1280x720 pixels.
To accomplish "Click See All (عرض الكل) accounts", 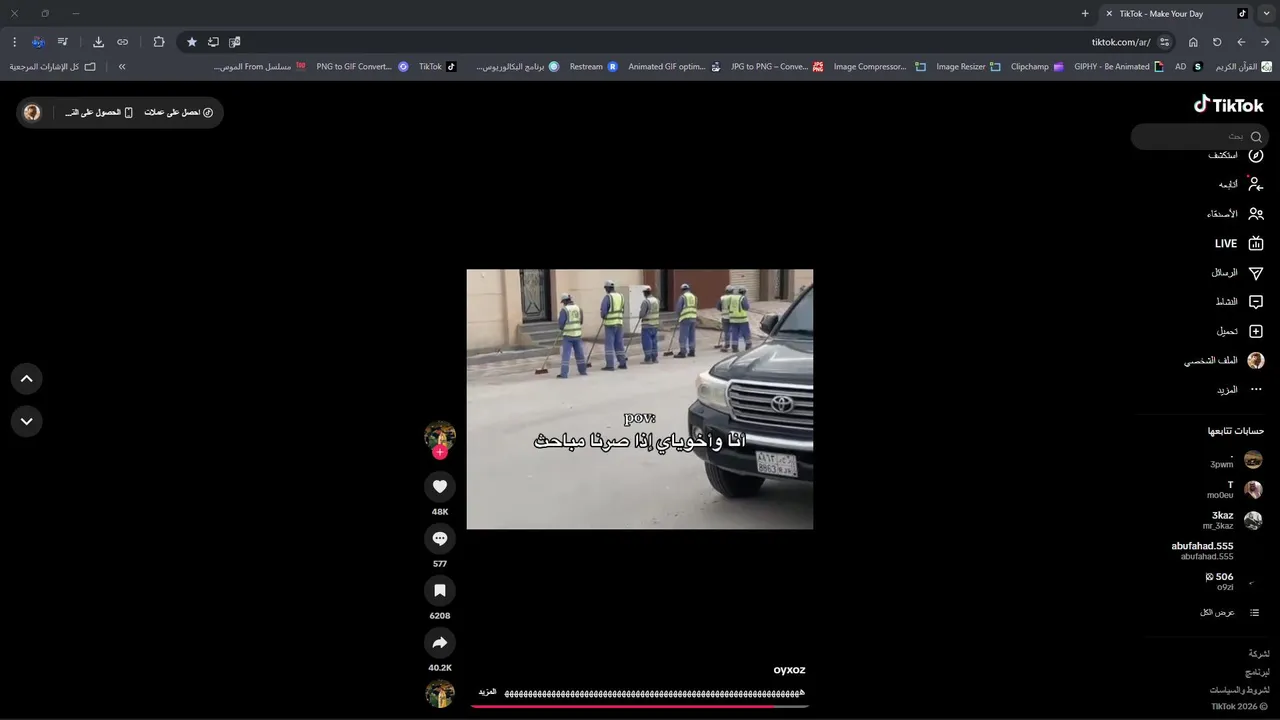I will coord(1229,612).
